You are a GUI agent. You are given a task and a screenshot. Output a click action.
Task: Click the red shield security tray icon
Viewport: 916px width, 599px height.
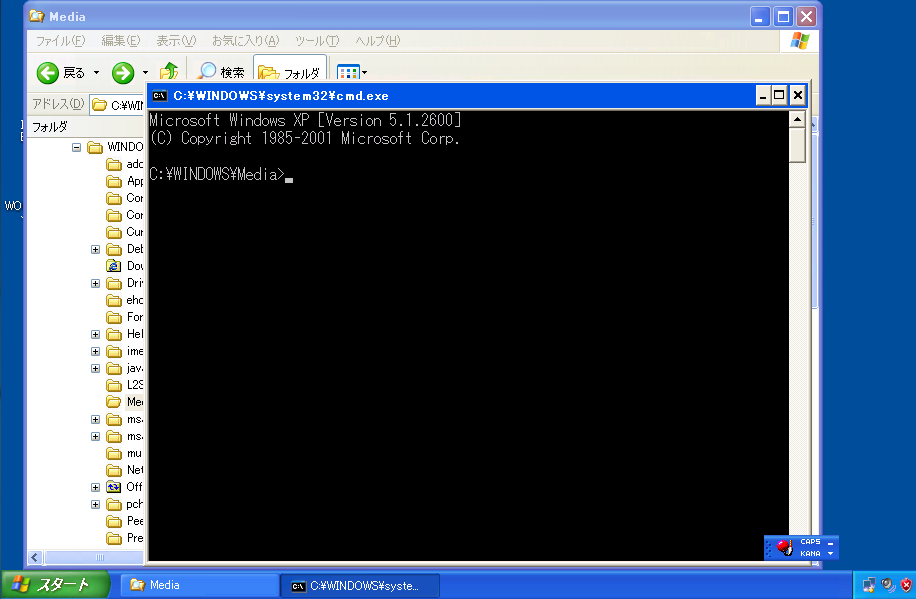(906, 585)
